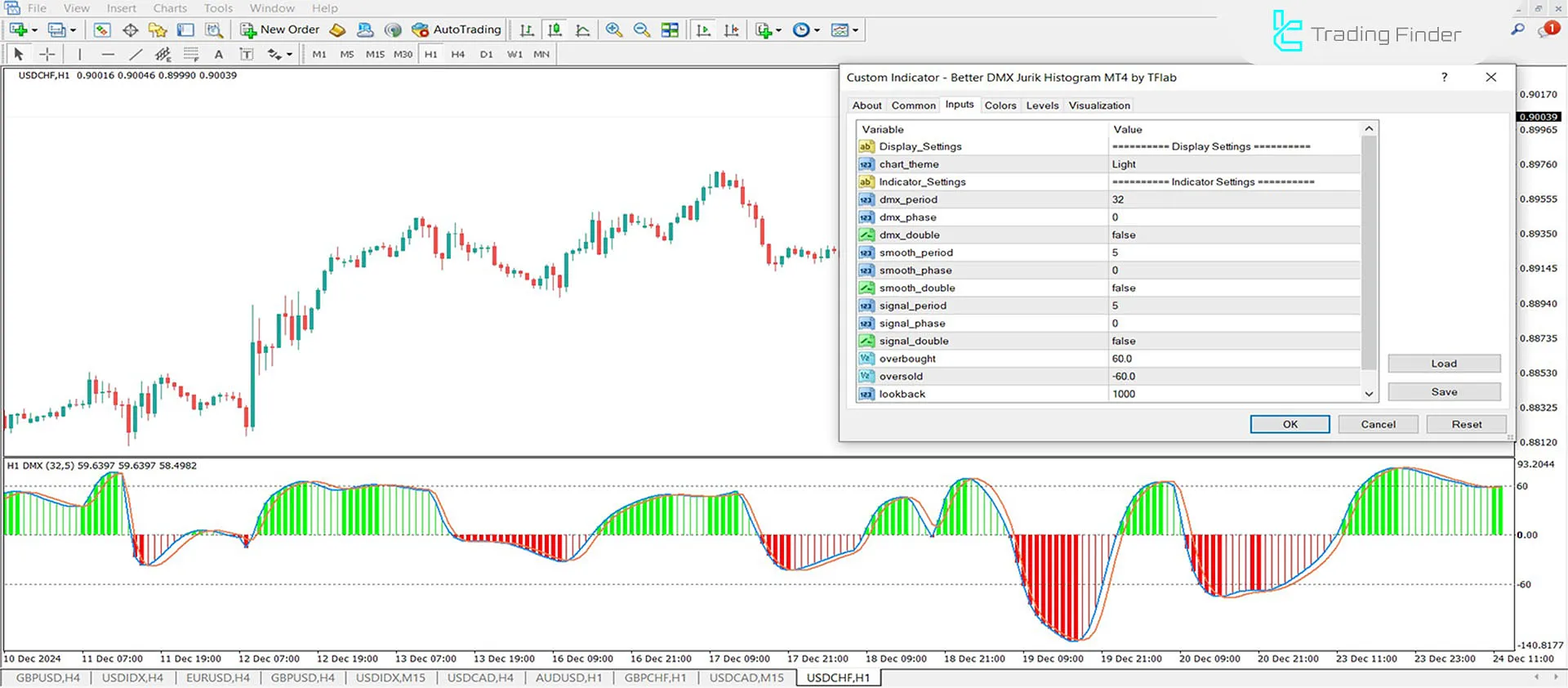Open the Tile Windows icon

tap(670, 30)
